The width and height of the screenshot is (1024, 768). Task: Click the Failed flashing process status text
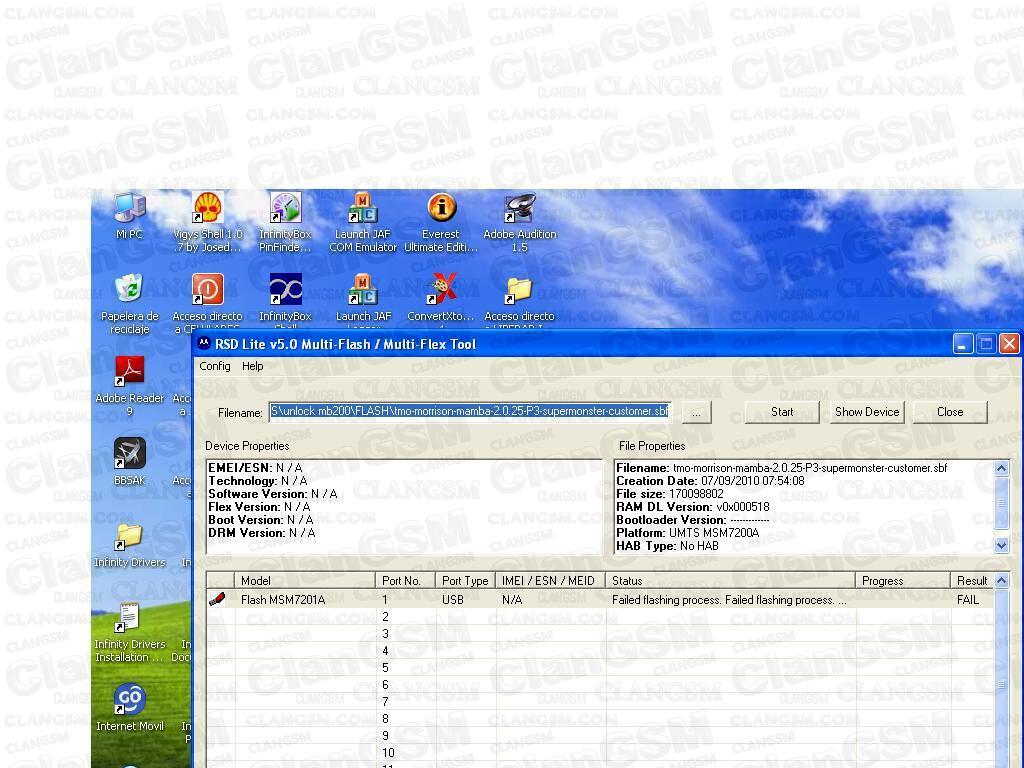click(729, 600)
